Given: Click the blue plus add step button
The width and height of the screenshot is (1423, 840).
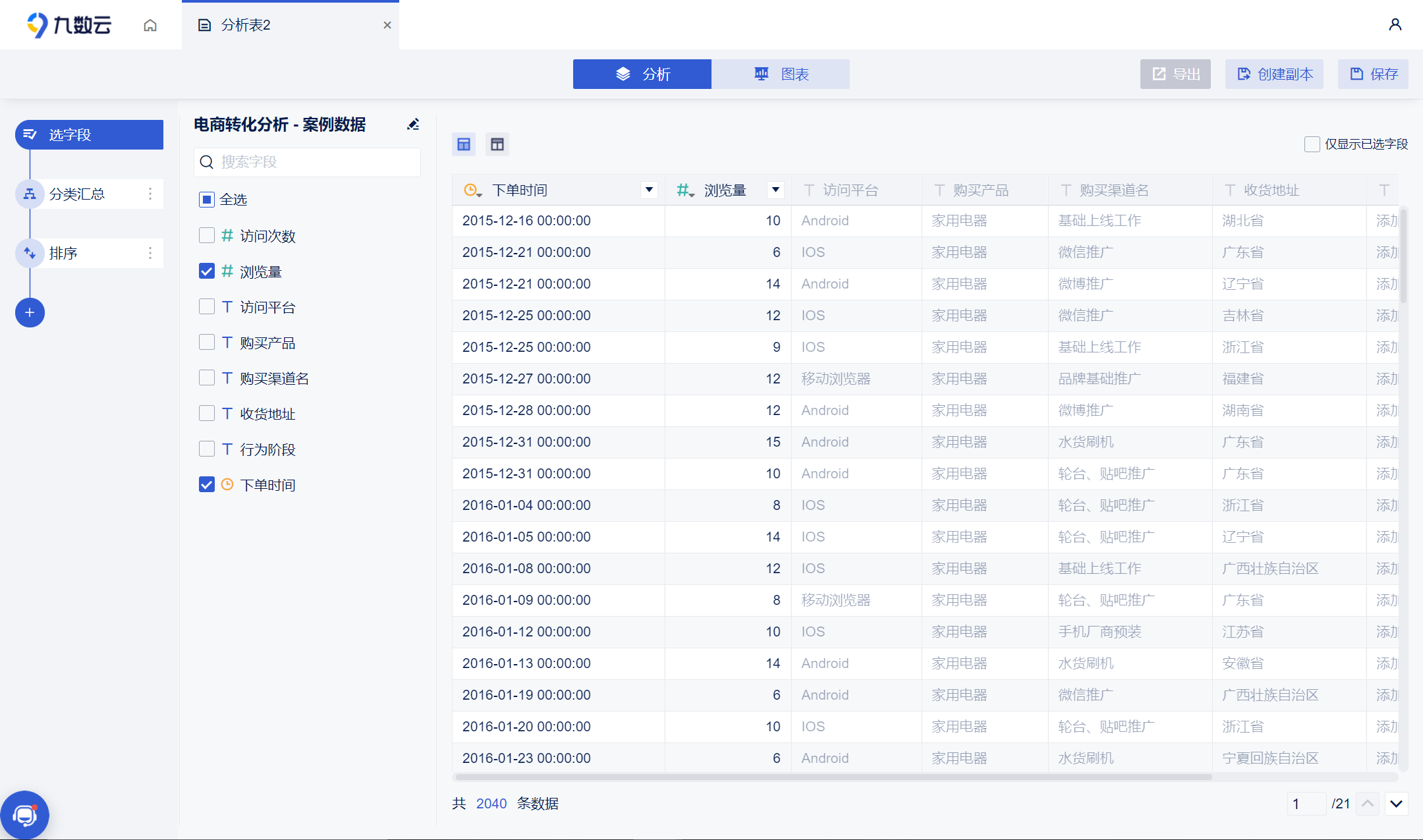Looking at the screenshot, I should [x=30, y=312].
